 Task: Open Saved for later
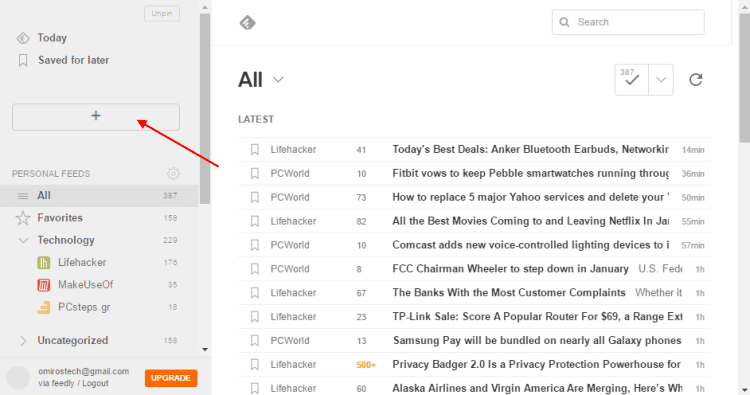tap(74, 60)
